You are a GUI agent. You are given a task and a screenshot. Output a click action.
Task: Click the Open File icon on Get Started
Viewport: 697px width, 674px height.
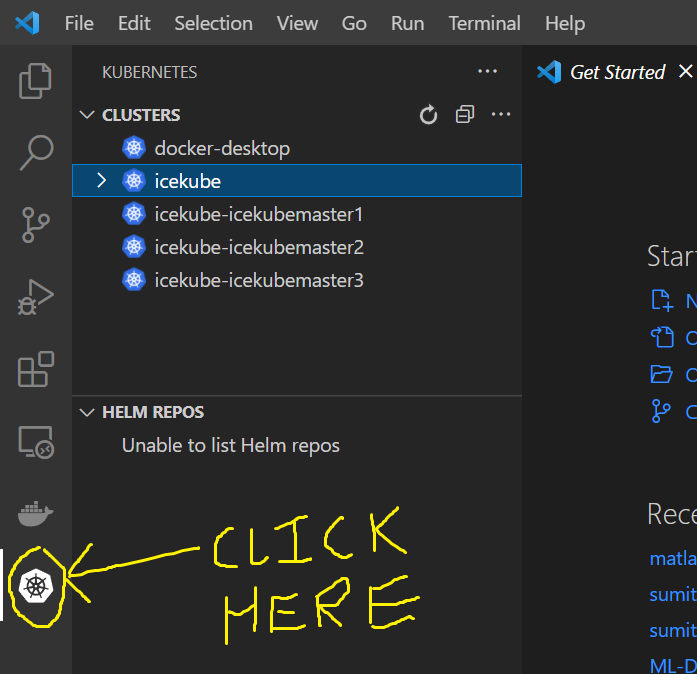tap(662, 337)
